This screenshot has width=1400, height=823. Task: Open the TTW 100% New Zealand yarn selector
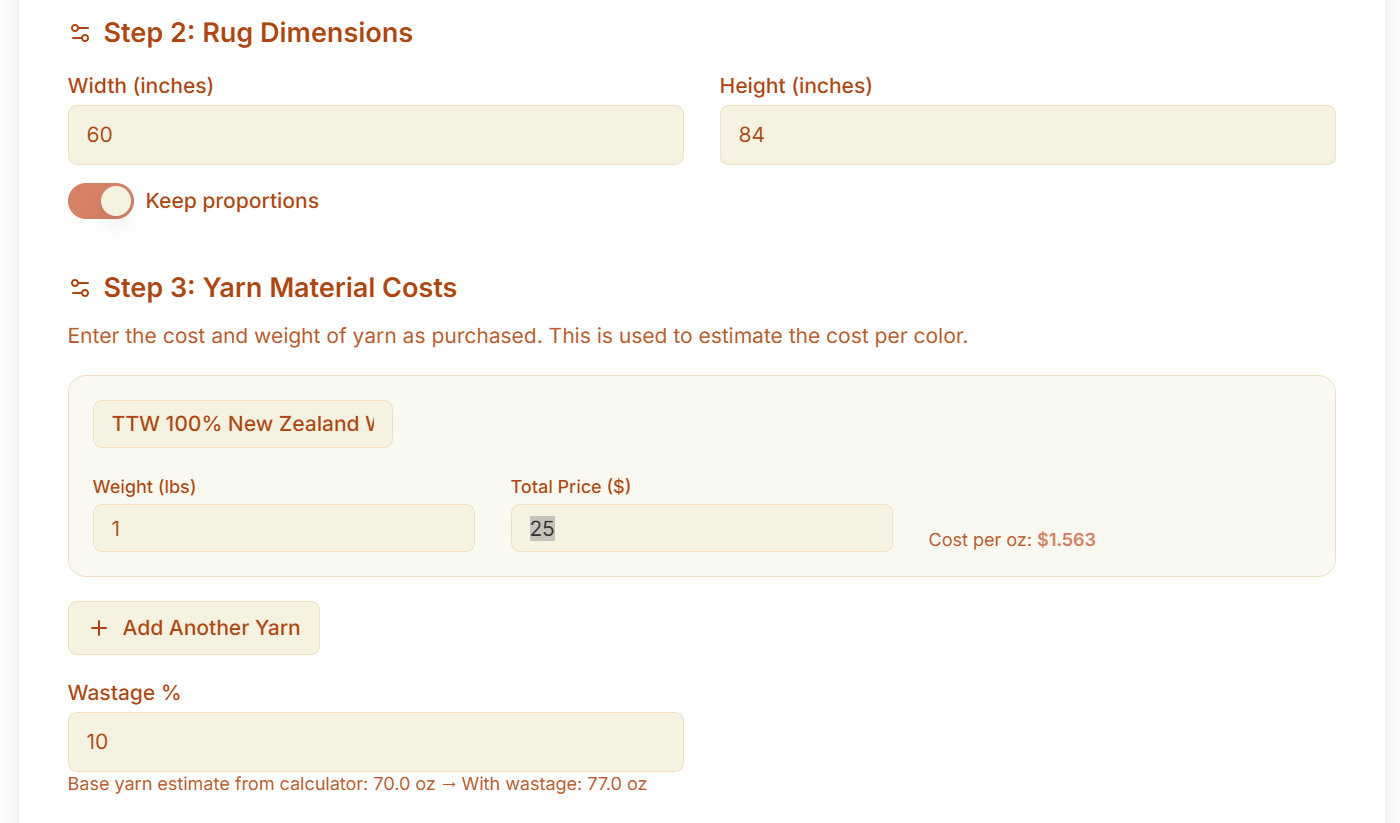(x=242, y=423)
